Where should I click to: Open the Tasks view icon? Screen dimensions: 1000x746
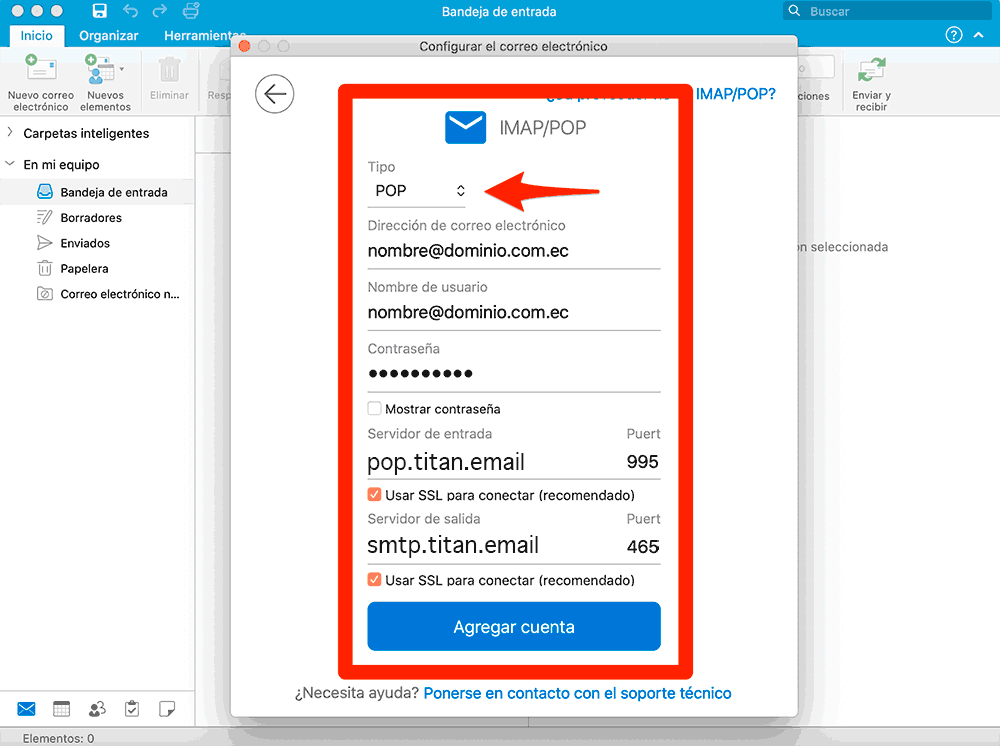pos(132,708)
